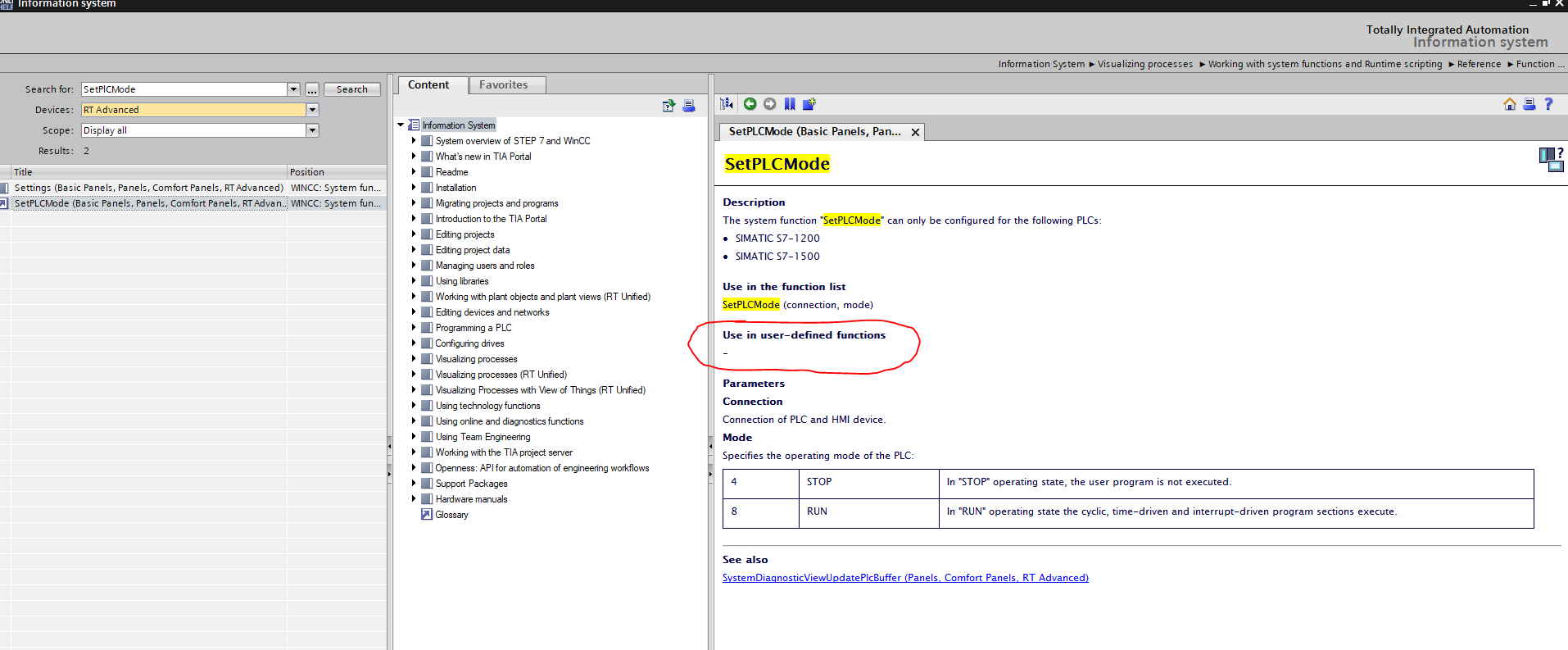Click the add-to-favorites icon with star
This screenshot has height=650, width=1568.
pos(809,103)
